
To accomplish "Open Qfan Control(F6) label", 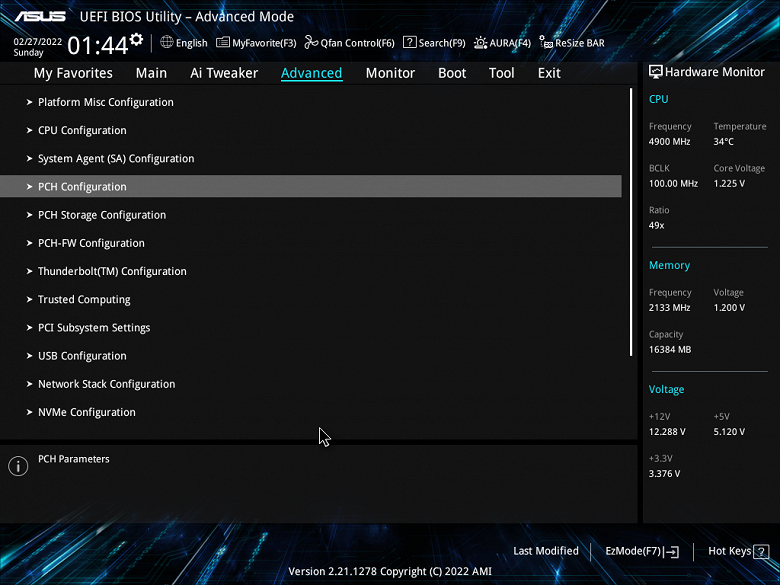I will (358, 43).
